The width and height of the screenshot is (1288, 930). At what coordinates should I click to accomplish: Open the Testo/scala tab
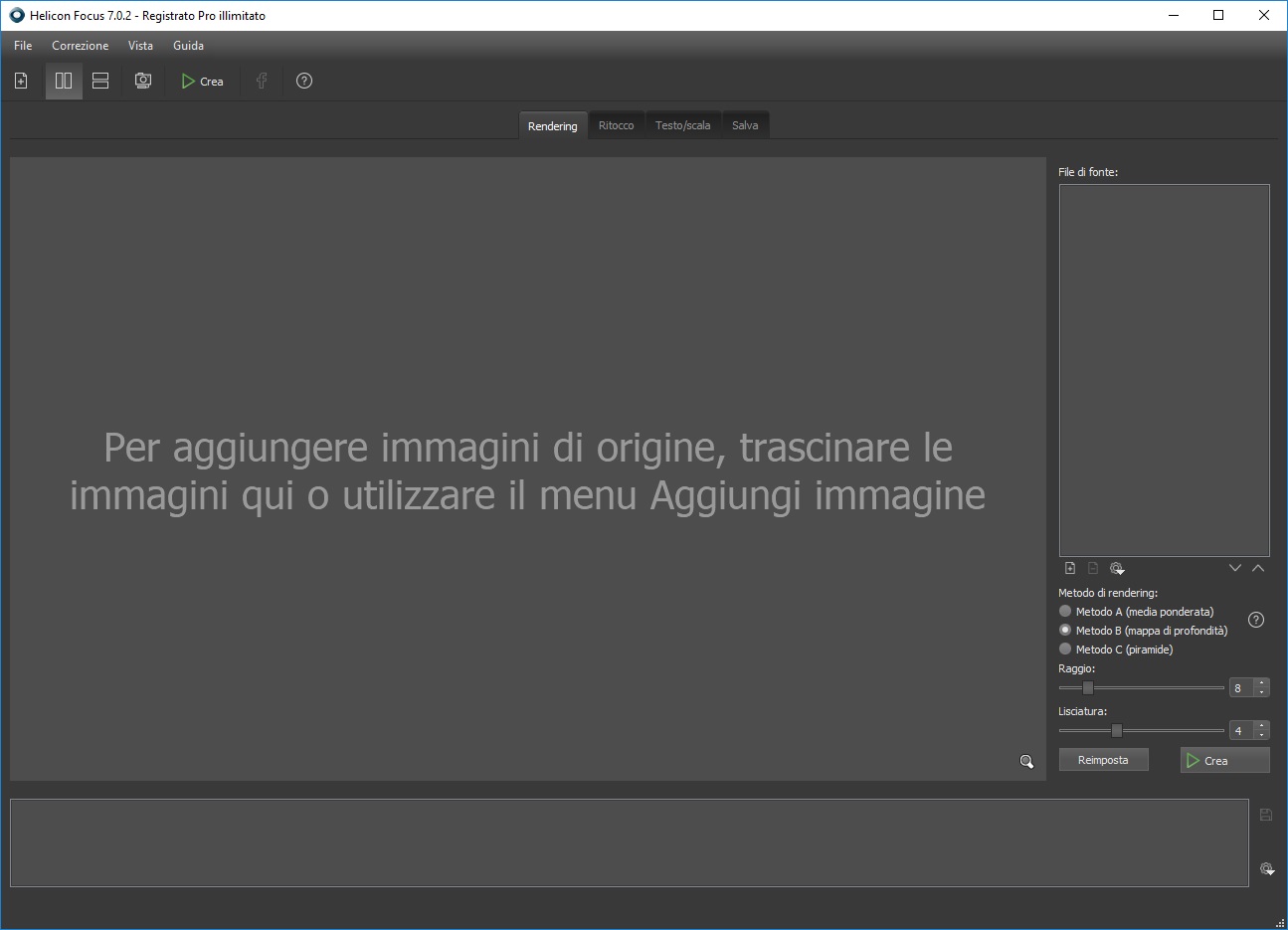[x=683, y=125]
